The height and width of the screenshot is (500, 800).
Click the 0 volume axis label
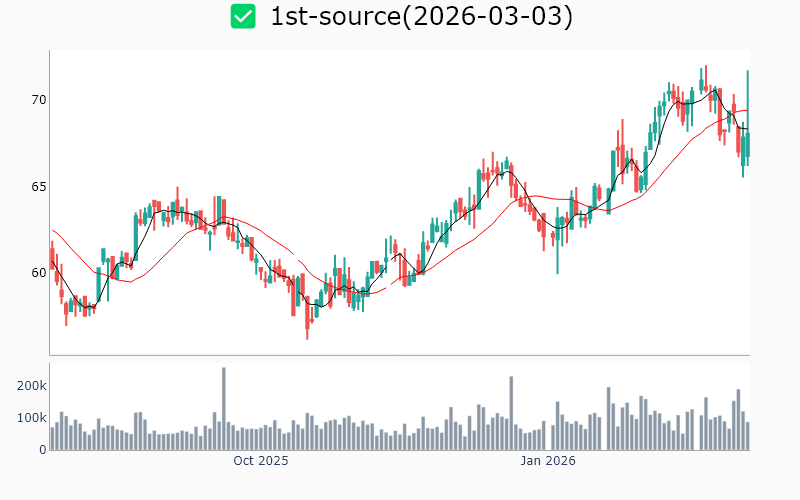coord(42,450)
